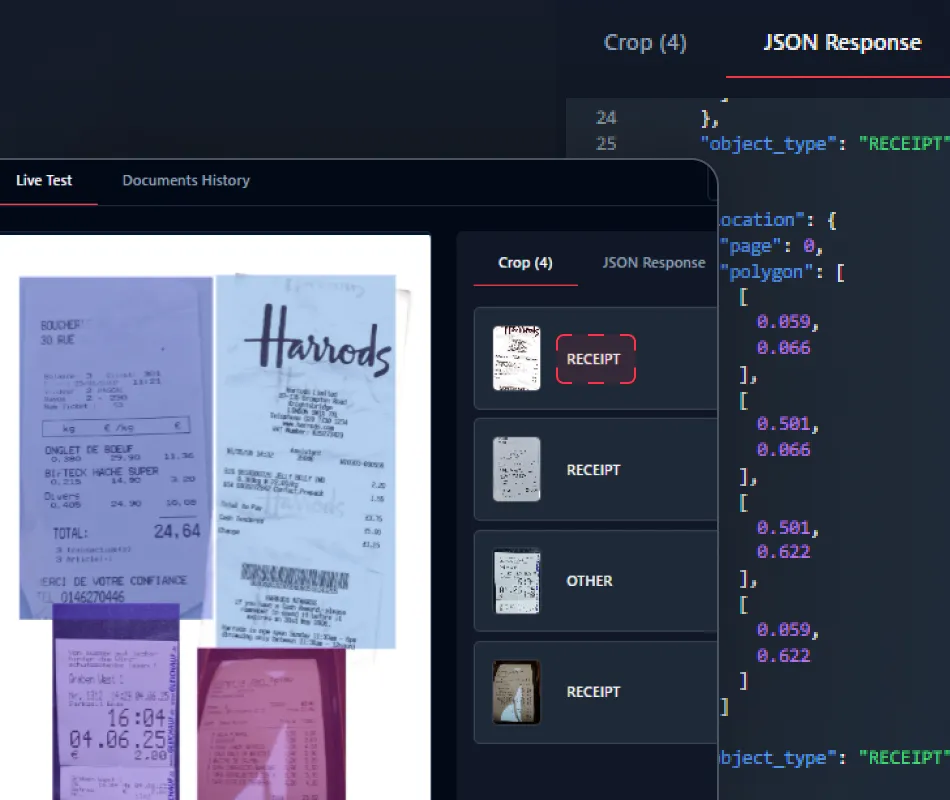The image size is (950, 800).
Task: Switch to the JSON Response tab
Action: (653, 263)
